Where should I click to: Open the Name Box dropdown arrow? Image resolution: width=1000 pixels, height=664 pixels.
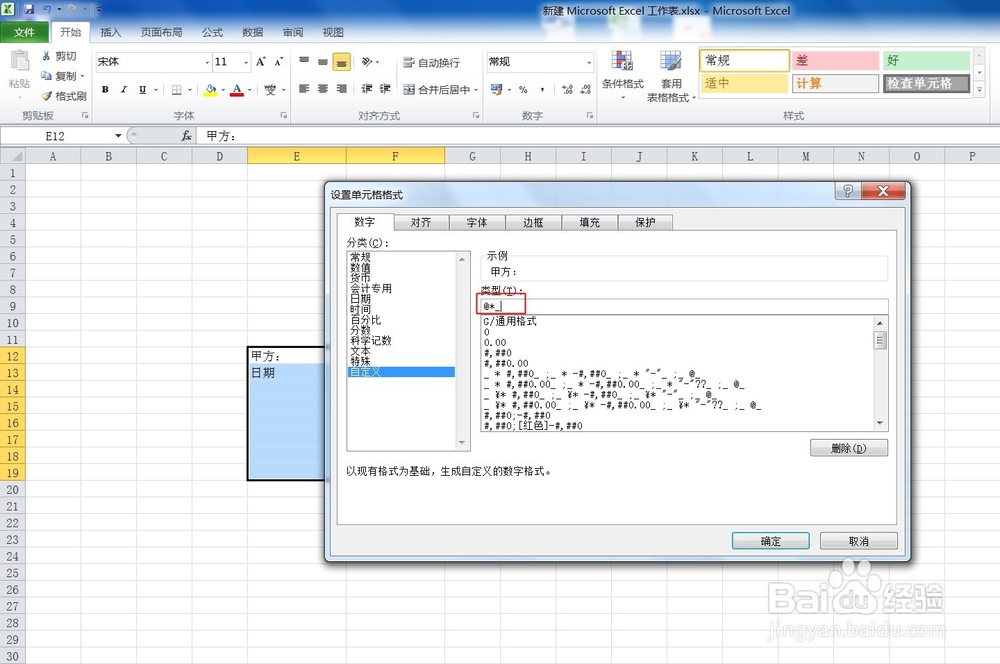118,136
